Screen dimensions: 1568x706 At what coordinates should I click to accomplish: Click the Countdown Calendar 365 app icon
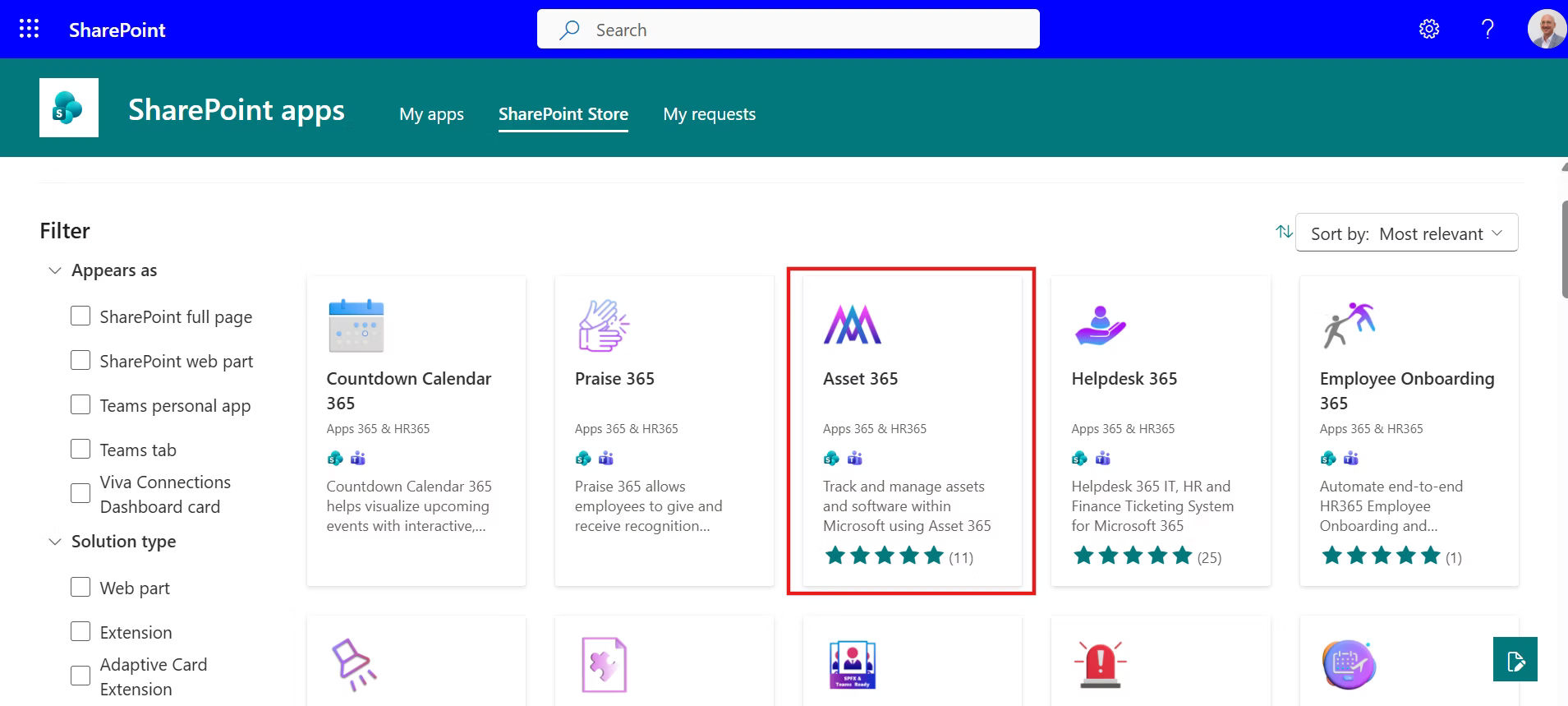[356, 325]
